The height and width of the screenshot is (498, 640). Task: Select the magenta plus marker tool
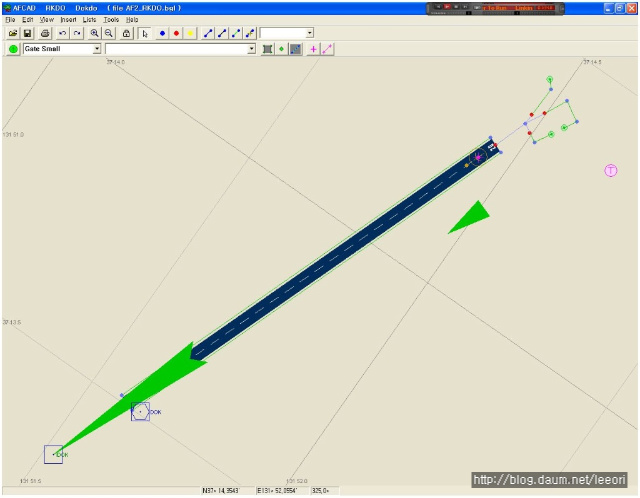point(313,49)
